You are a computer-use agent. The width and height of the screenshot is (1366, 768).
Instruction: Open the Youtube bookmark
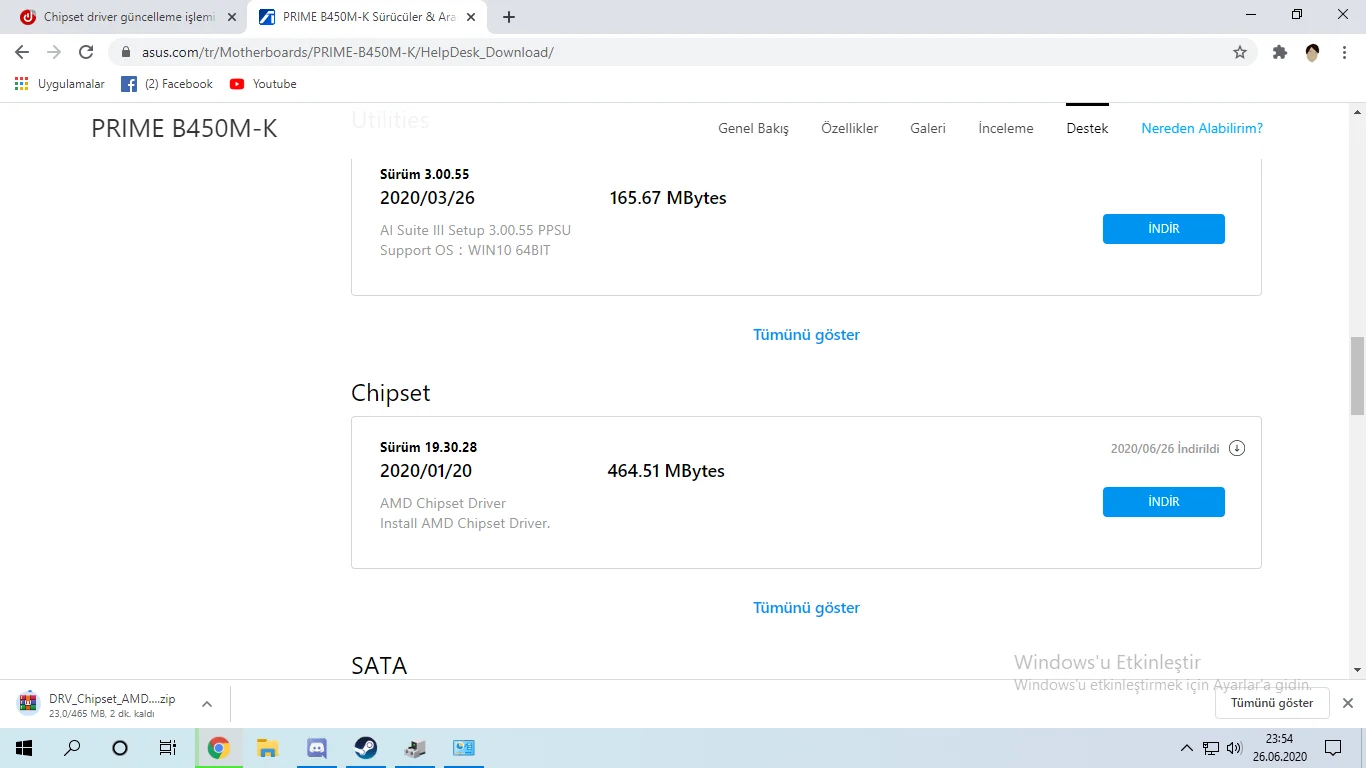[x=263, y=84]
